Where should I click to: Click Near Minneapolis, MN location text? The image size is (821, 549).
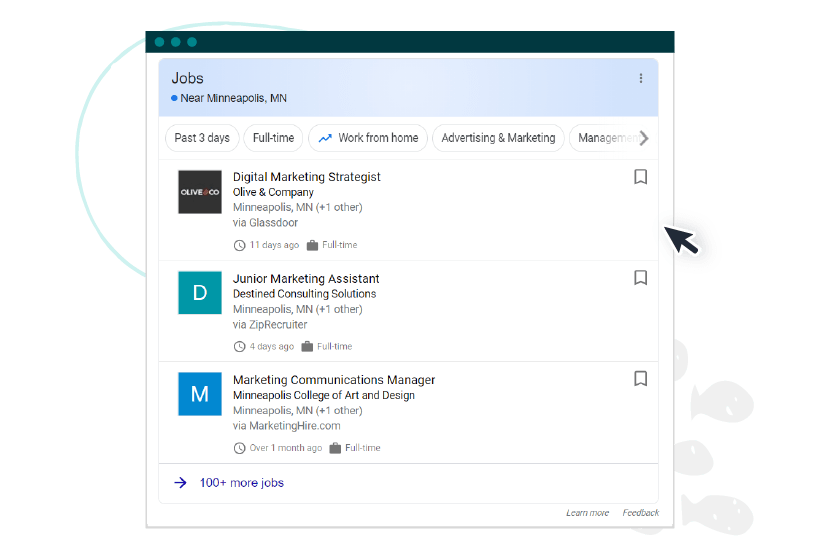click(x=234, y=98)
